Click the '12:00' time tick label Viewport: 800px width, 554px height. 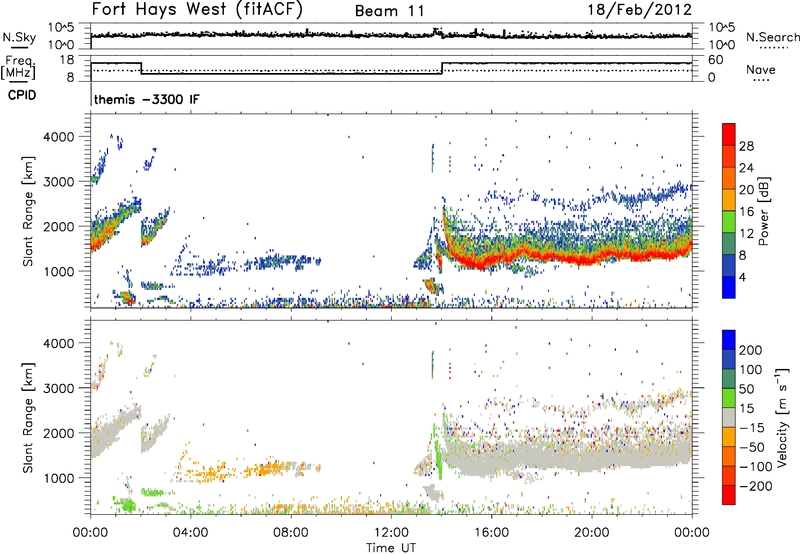click(x=391, y=533)
